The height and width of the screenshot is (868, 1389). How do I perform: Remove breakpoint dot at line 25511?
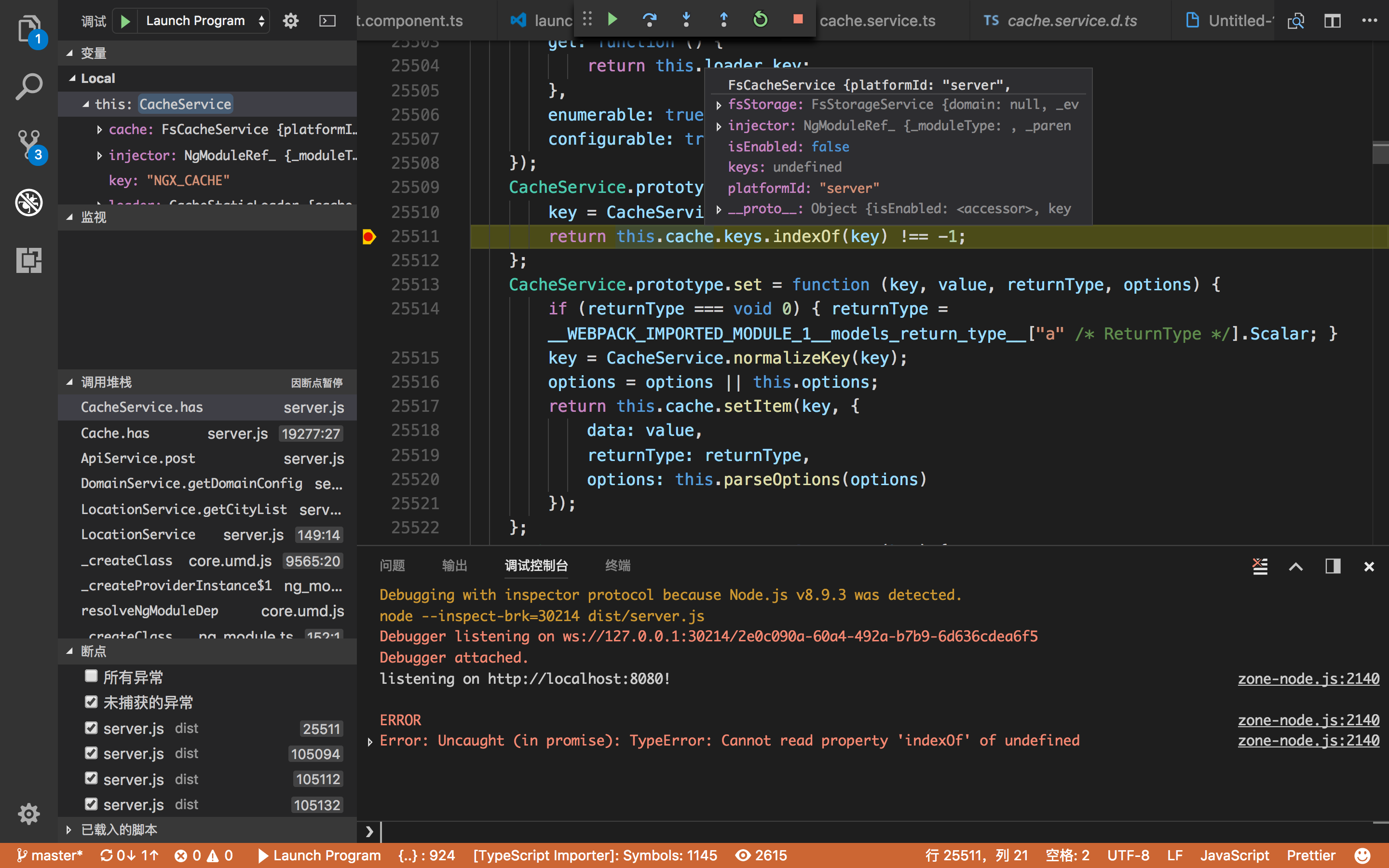(369, 236)
